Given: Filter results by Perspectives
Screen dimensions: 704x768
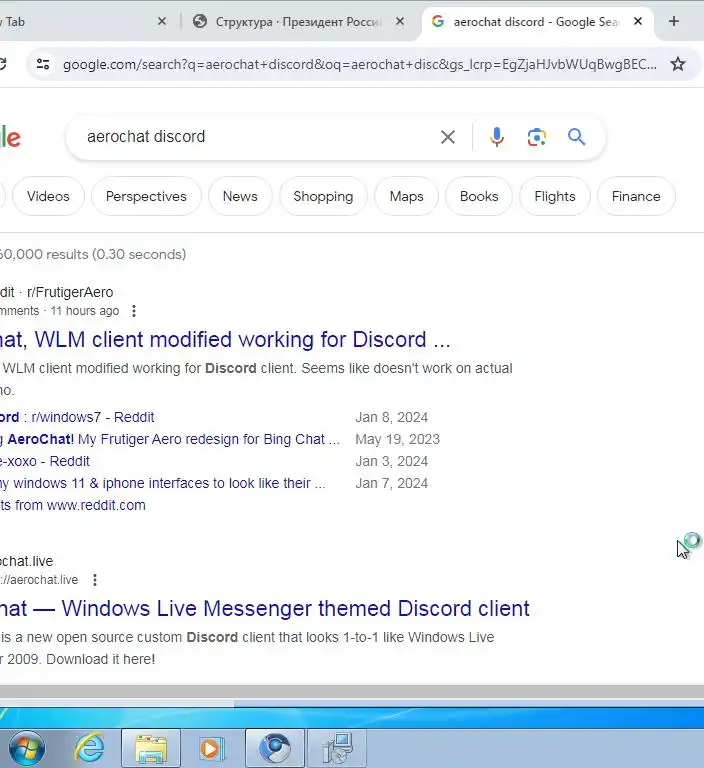Looking at the screenshot, I should coord(146,196).
